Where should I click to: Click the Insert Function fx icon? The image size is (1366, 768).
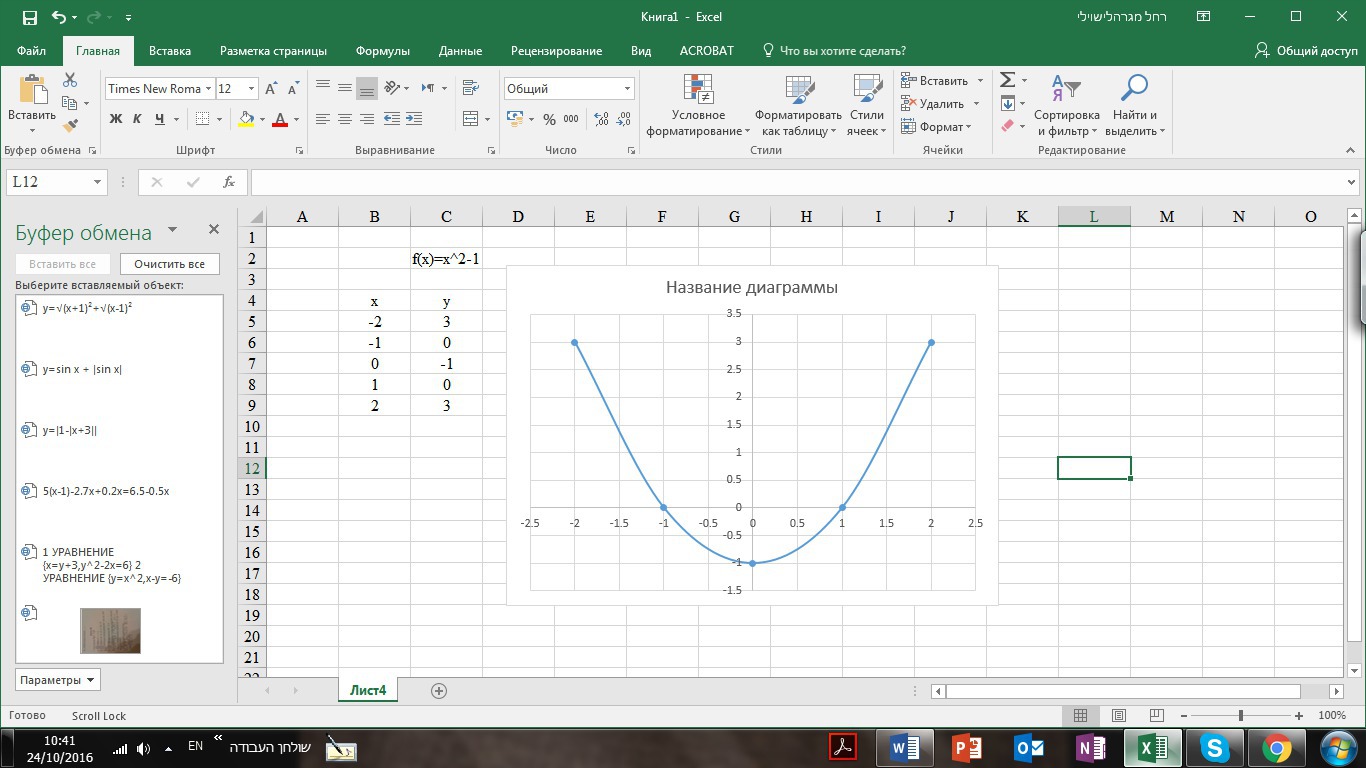[229, 182]
